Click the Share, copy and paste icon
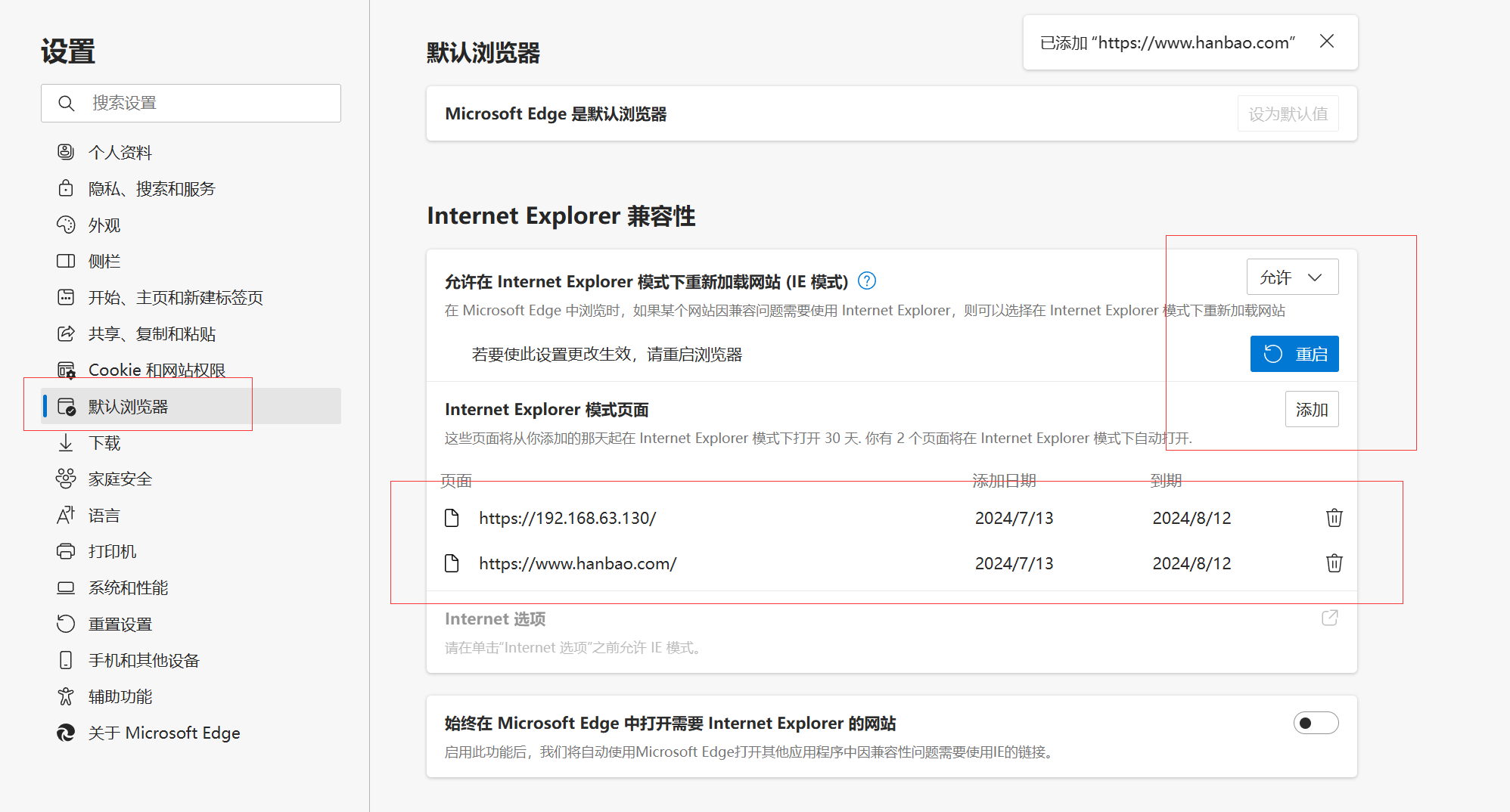Image resolution: width=1510 pixels, height=812 pixels. tap(66, 333)
